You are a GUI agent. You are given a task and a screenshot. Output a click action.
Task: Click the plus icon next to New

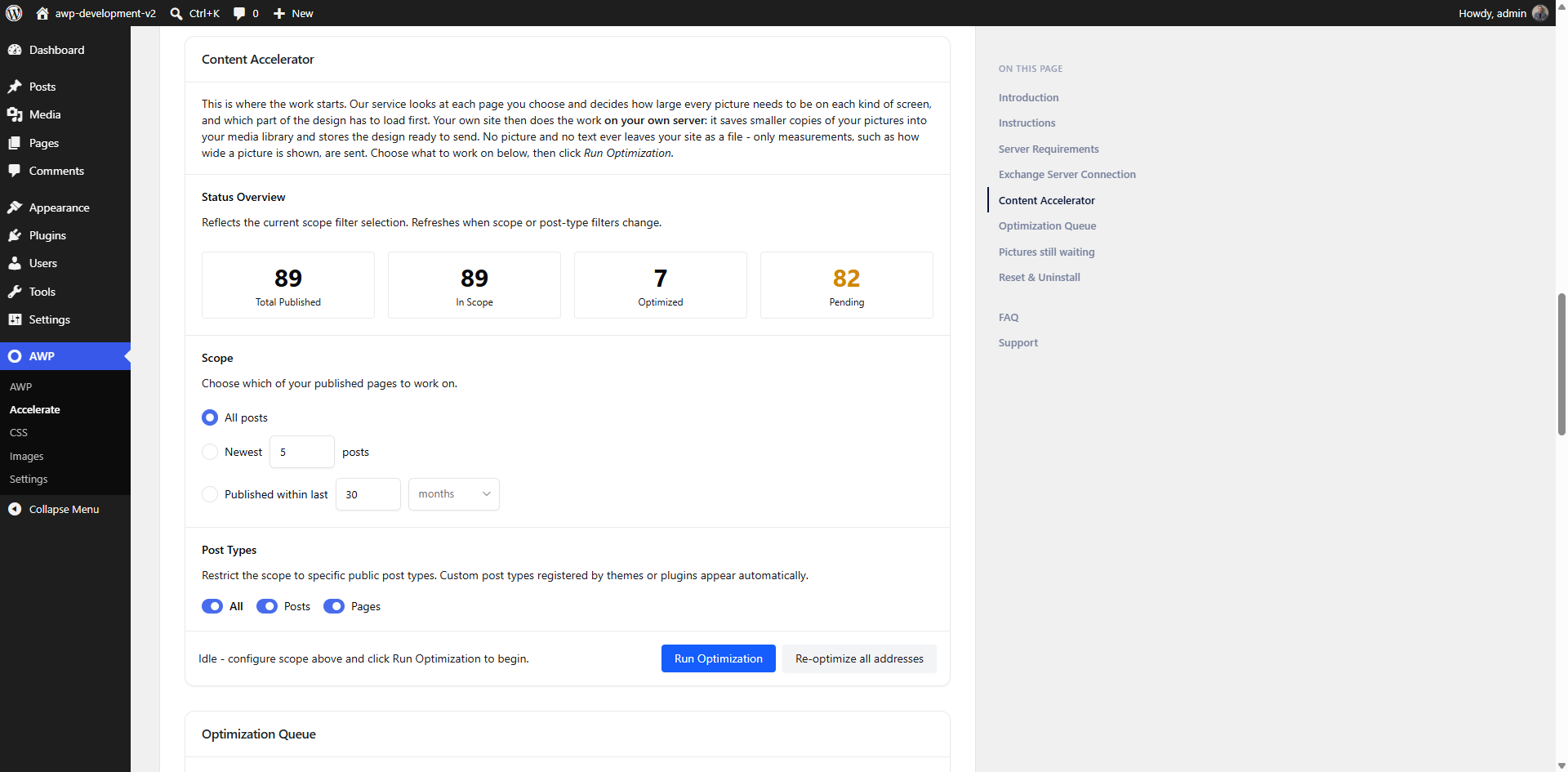(279, 13)
